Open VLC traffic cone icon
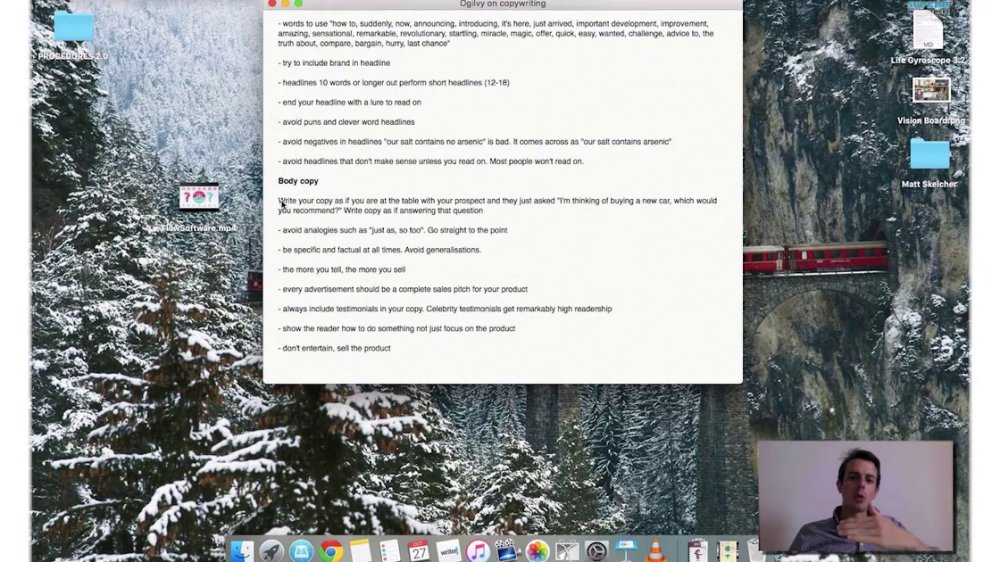The width and height of the screenshot is (1000, 562). click(655, 551)
